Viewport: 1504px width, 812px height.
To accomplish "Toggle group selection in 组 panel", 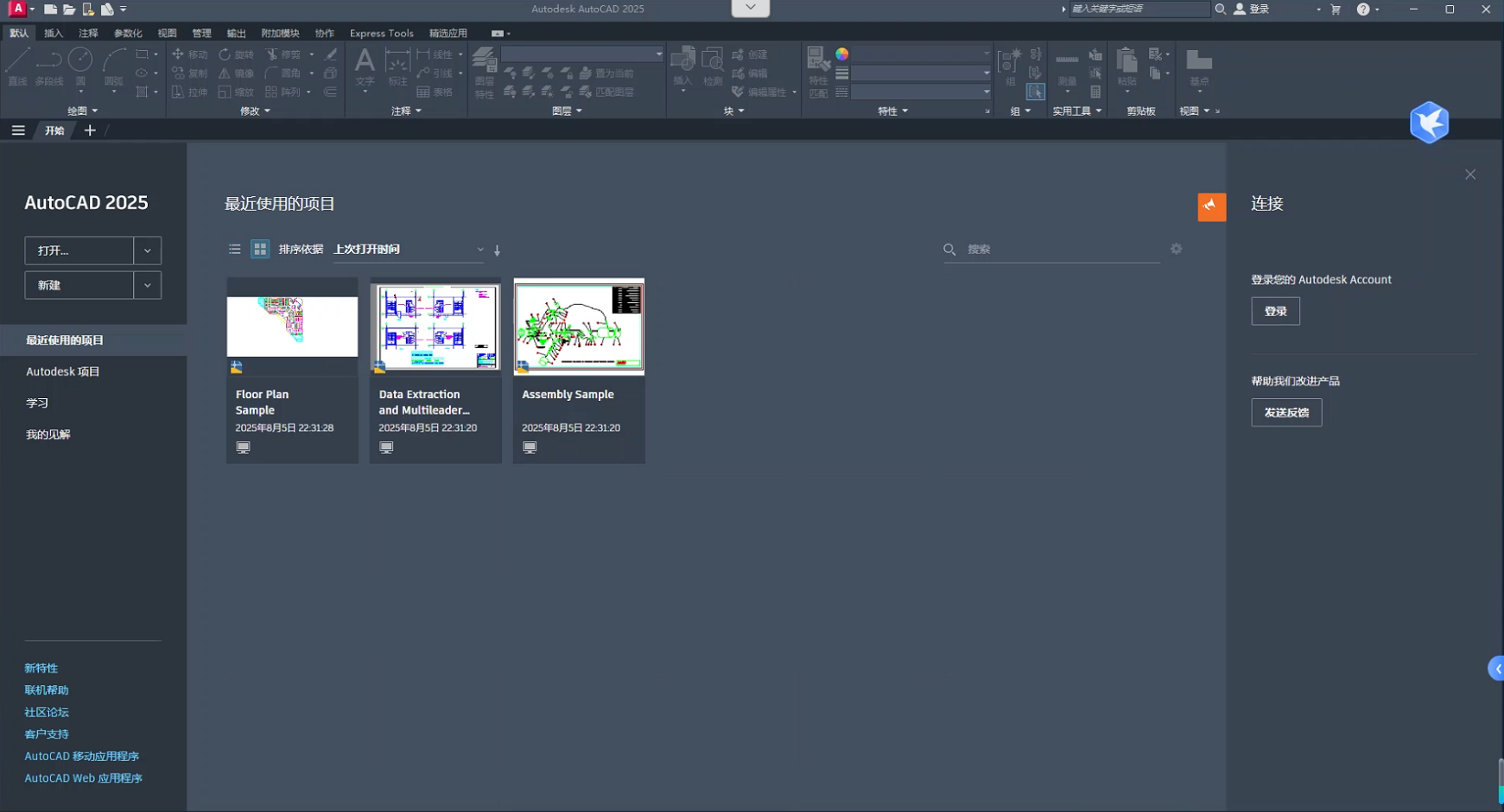I will tap(1035, 92).
